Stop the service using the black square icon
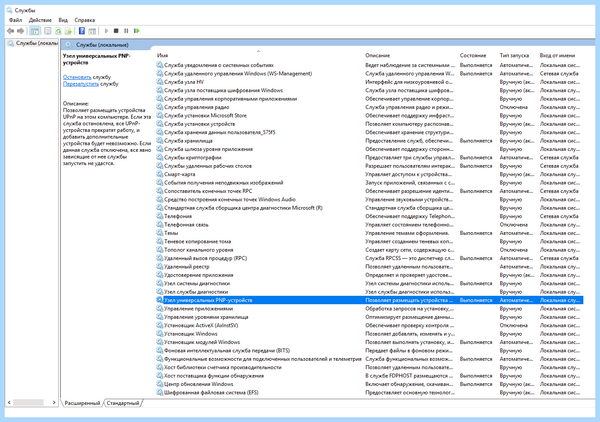Viewport: 600px width, 422px height. click(116, 31)
